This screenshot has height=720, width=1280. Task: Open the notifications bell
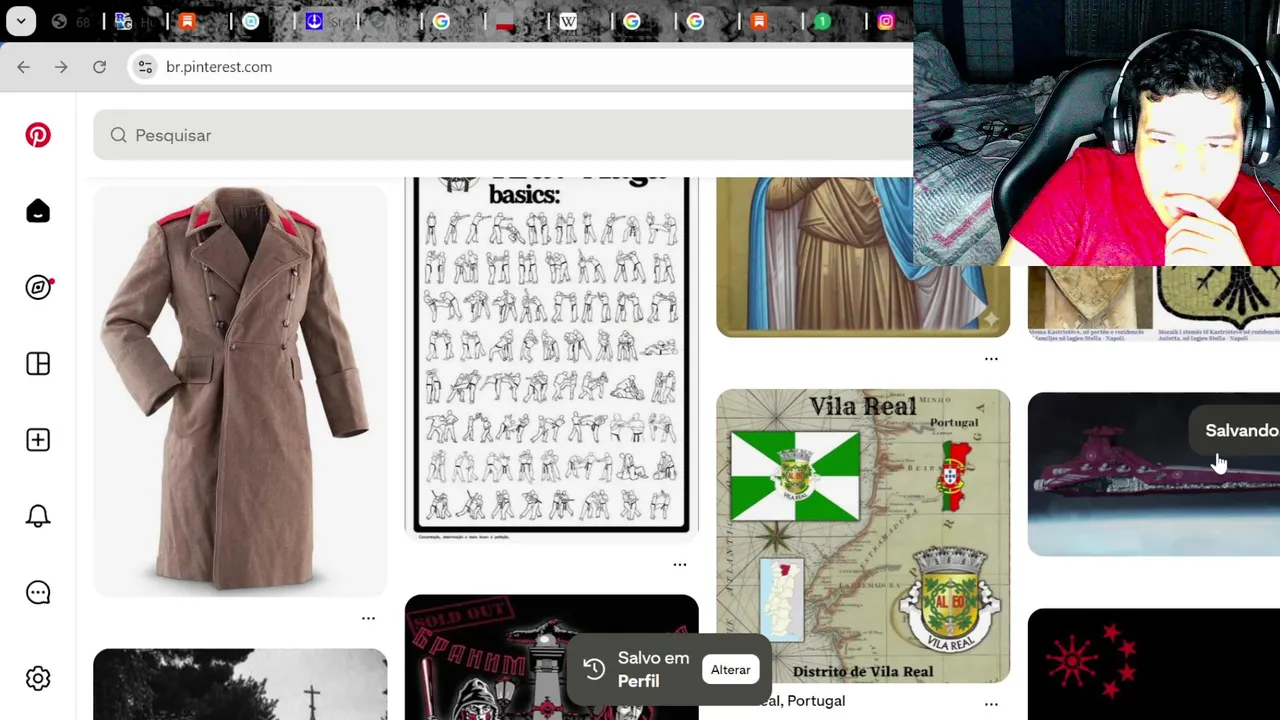pyautogui.click(x=38, y=516)
